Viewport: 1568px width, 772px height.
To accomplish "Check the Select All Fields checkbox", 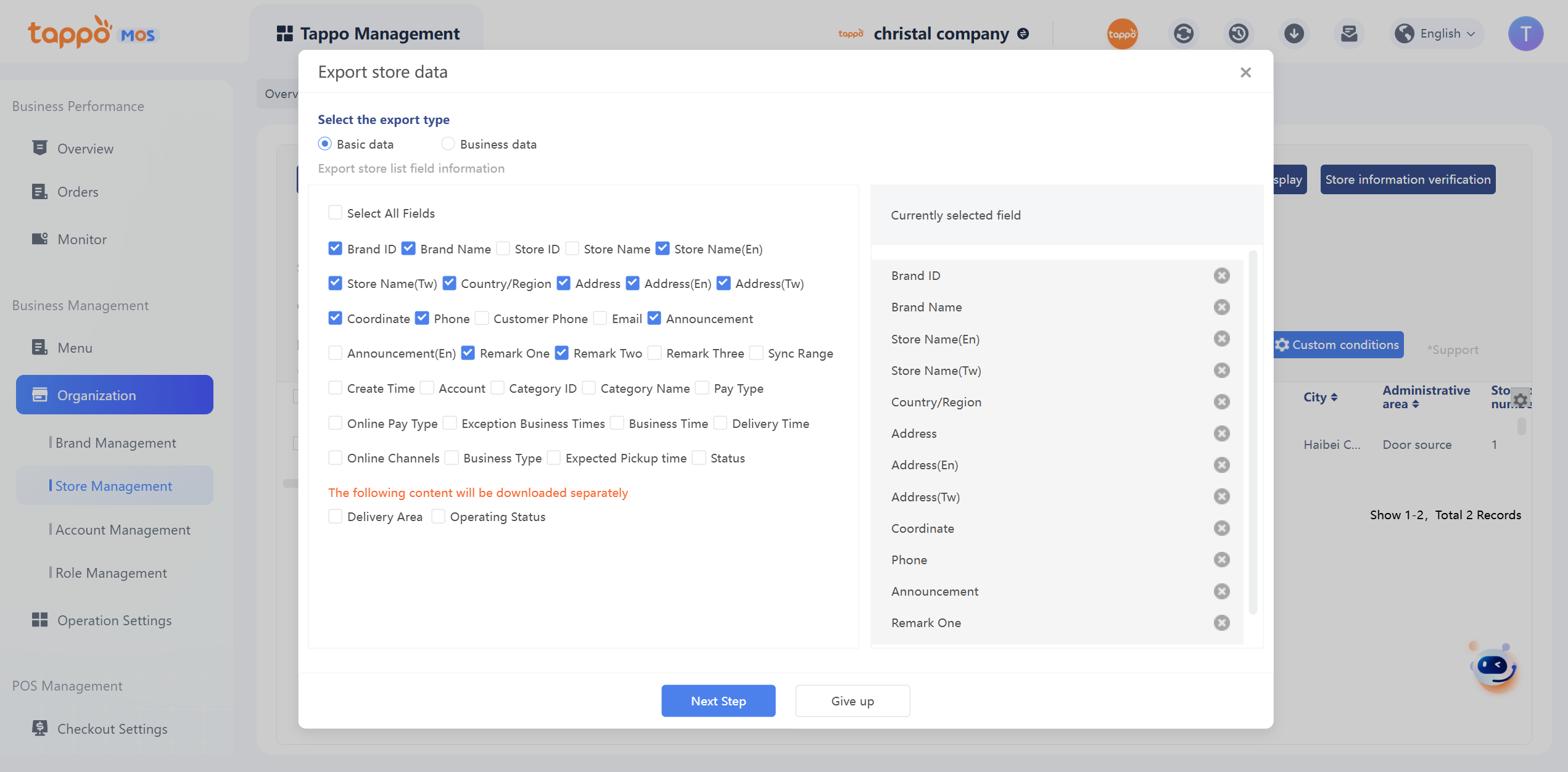I will (x=335, y=213).
